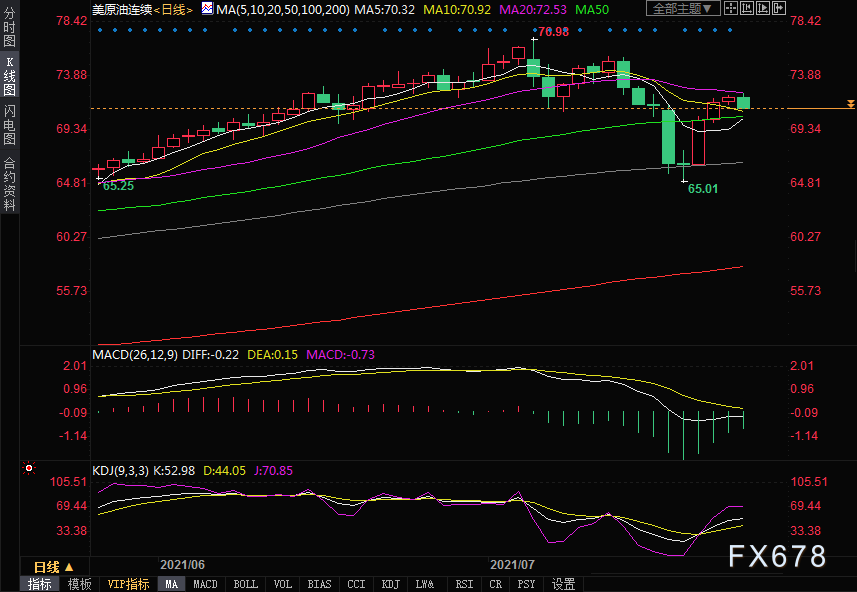
Task: Choose the CR indicator button
Action: click(x=496, y=584)
